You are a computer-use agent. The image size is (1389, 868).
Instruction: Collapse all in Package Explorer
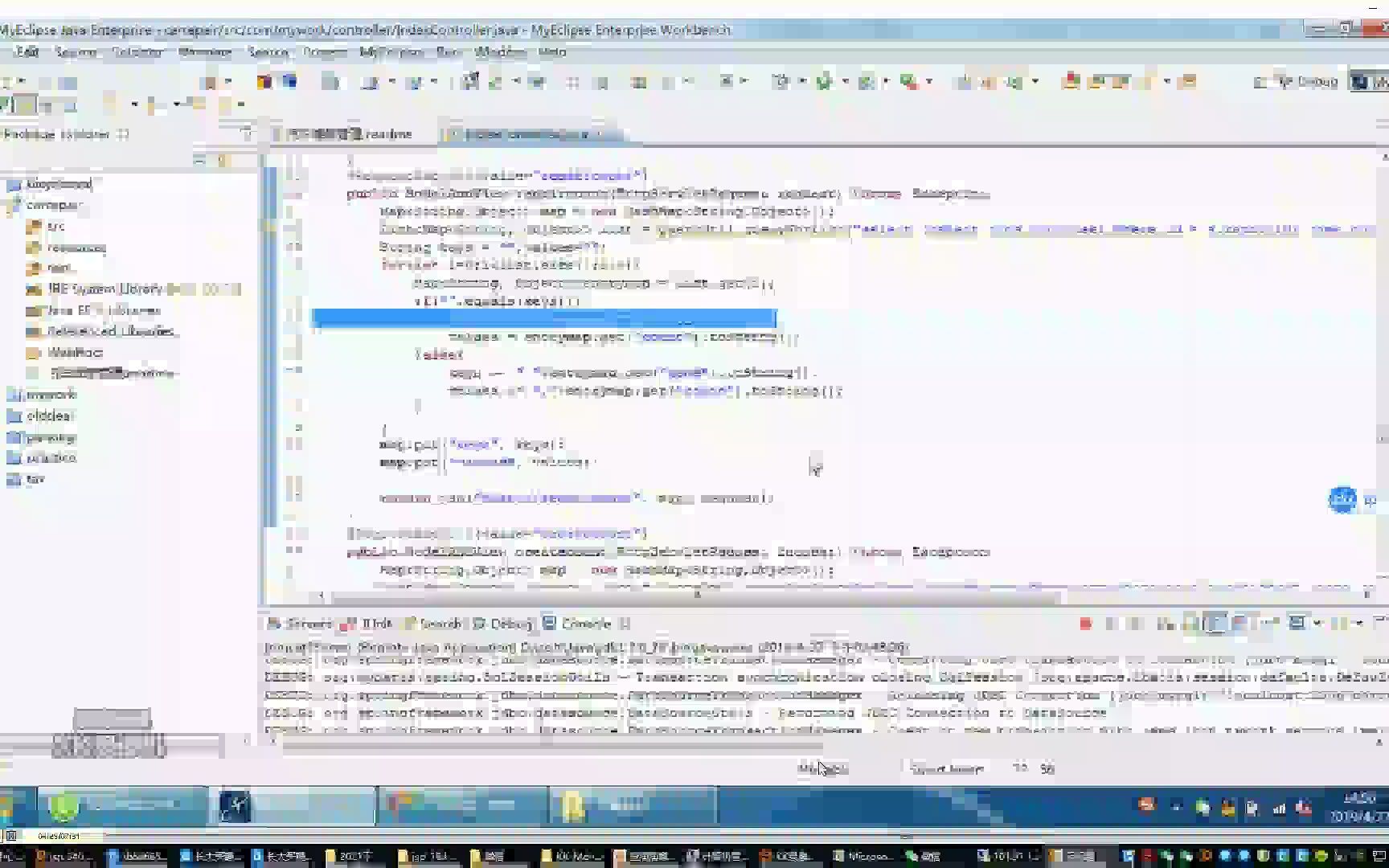point(199,160)
